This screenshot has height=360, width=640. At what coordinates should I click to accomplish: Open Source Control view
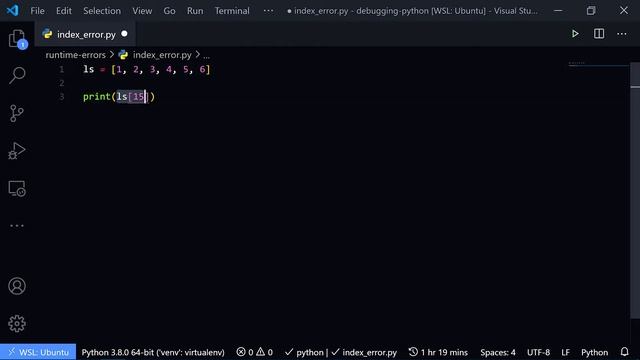[x=17, y=113]
